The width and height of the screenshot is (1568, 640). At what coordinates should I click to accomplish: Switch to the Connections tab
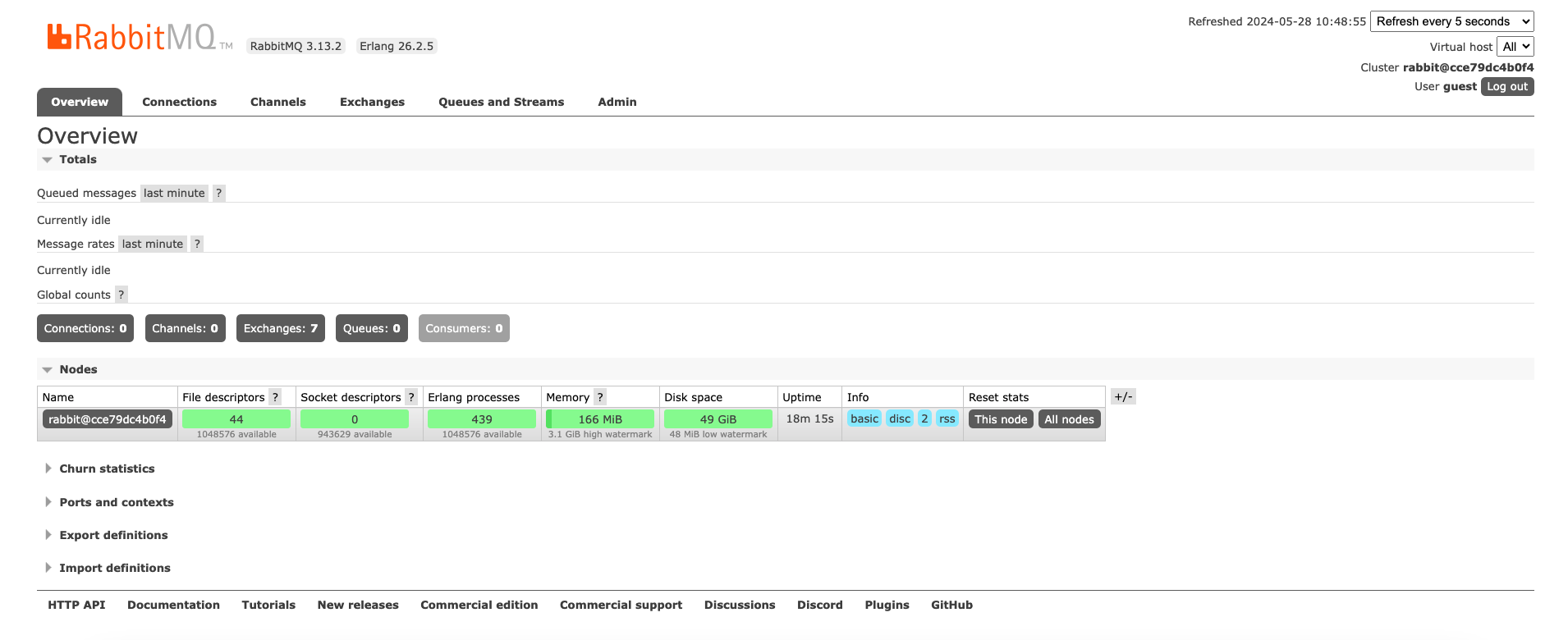[x=179, y=102]
